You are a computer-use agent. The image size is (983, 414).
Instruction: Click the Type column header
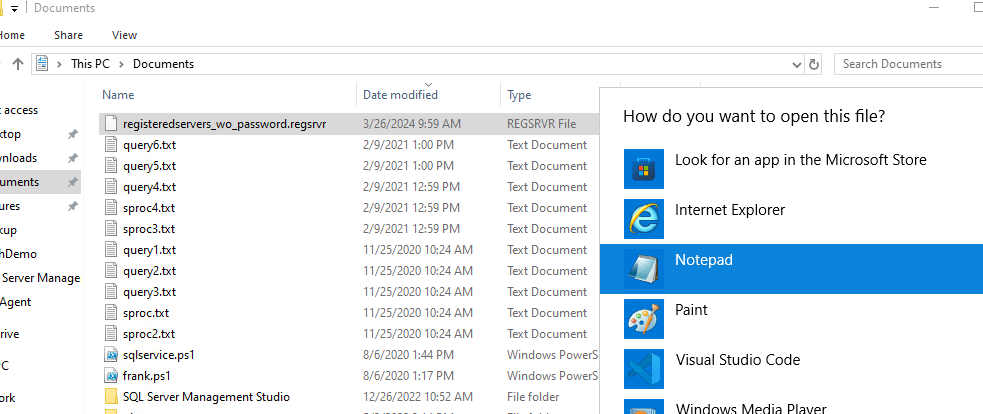520,95
